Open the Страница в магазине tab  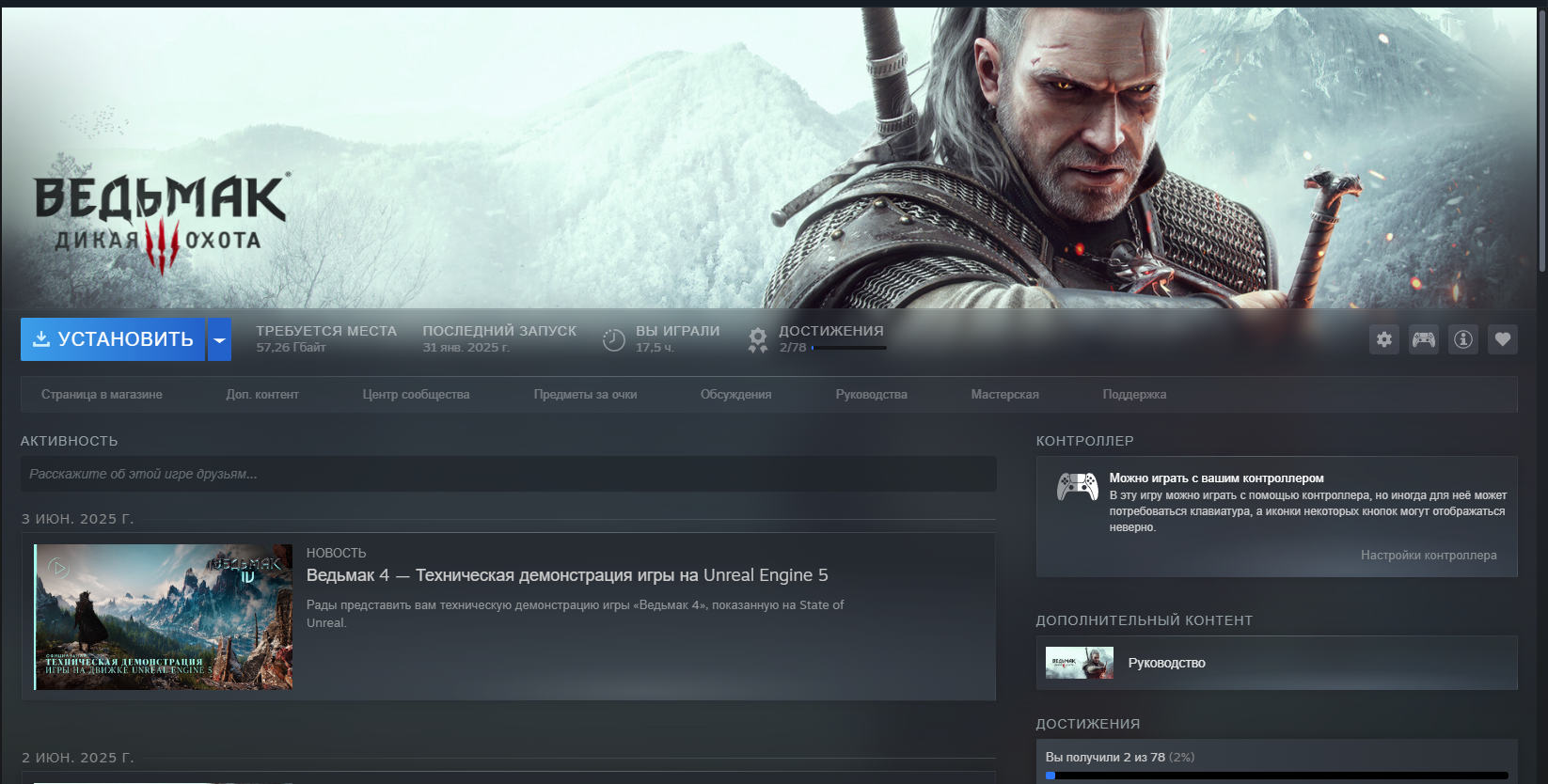(x=102, y=395)
